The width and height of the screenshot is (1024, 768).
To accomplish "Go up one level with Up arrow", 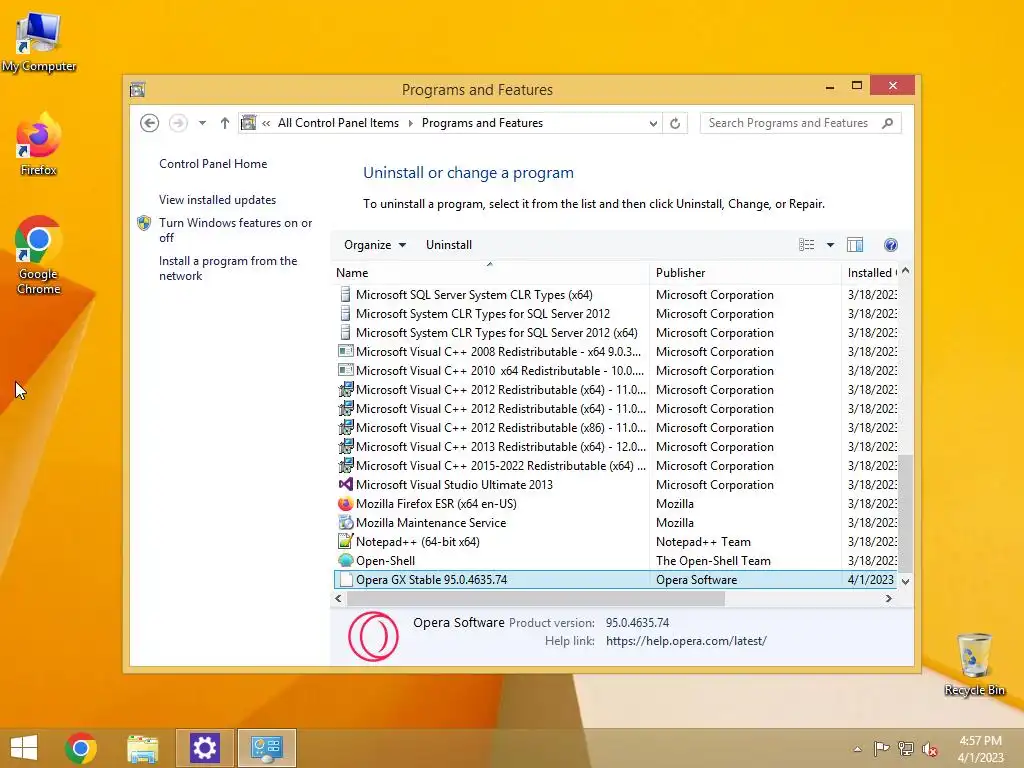I will (x=225, y=123).
